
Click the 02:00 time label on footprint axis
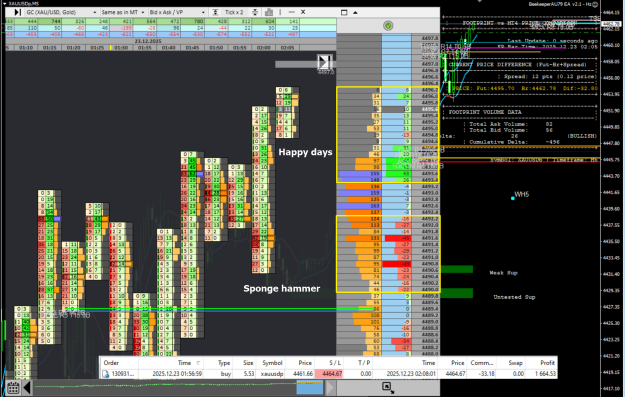(x=263, y=47)
